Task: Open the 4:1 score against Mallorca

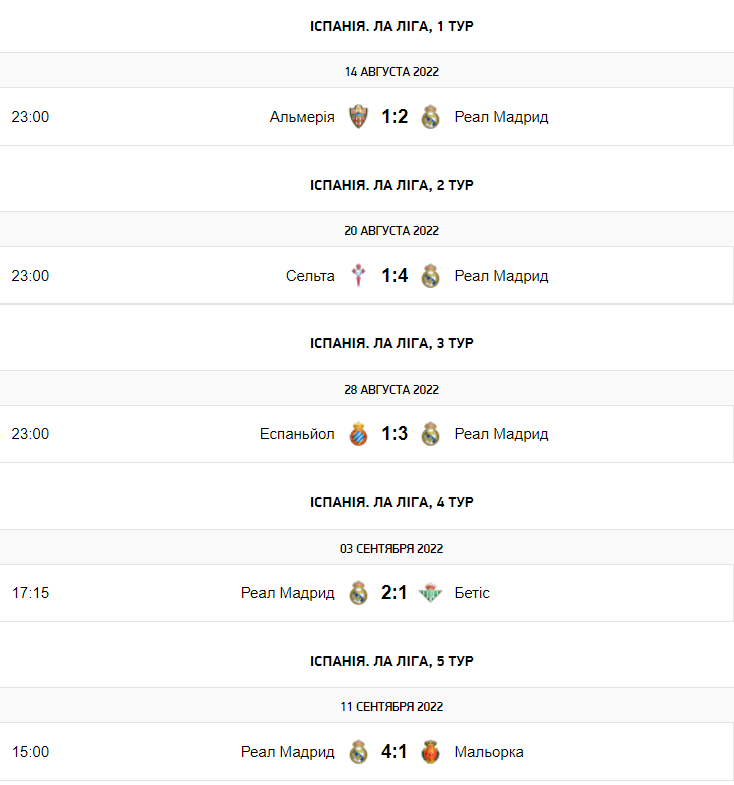Action: point(394,752)
